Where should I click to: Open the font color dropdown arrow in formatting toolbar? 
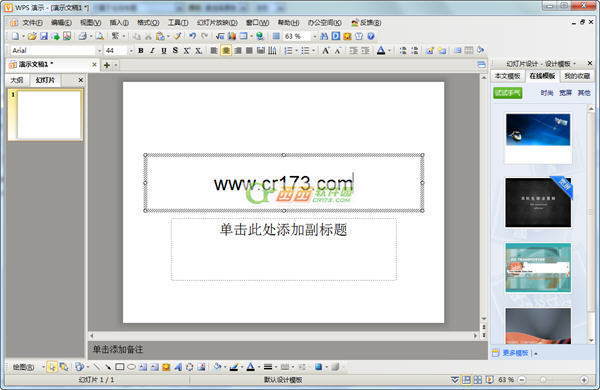pos(390,51)
